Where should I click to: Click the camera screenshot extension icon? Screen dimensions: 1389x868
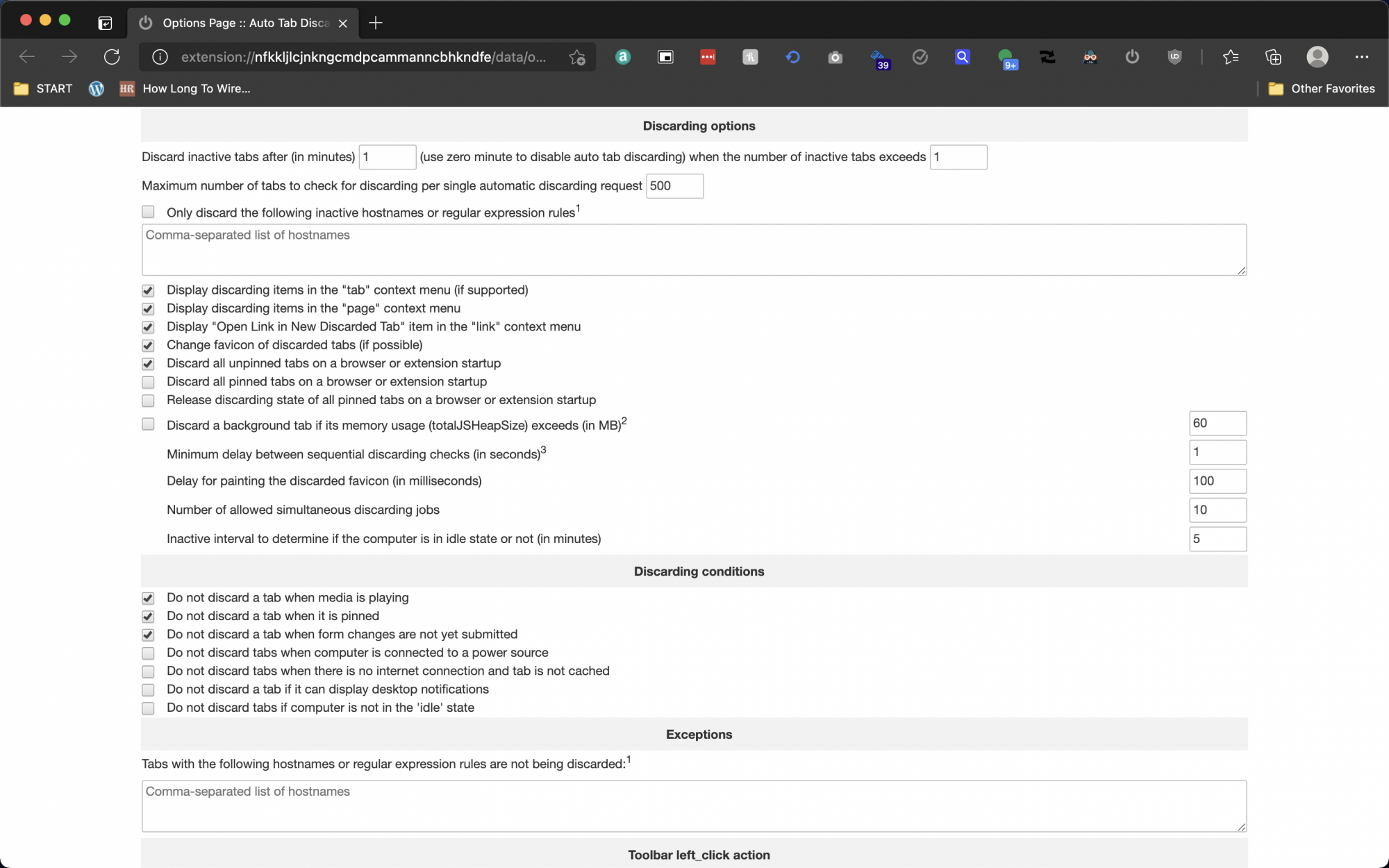(x=835, y=57)
